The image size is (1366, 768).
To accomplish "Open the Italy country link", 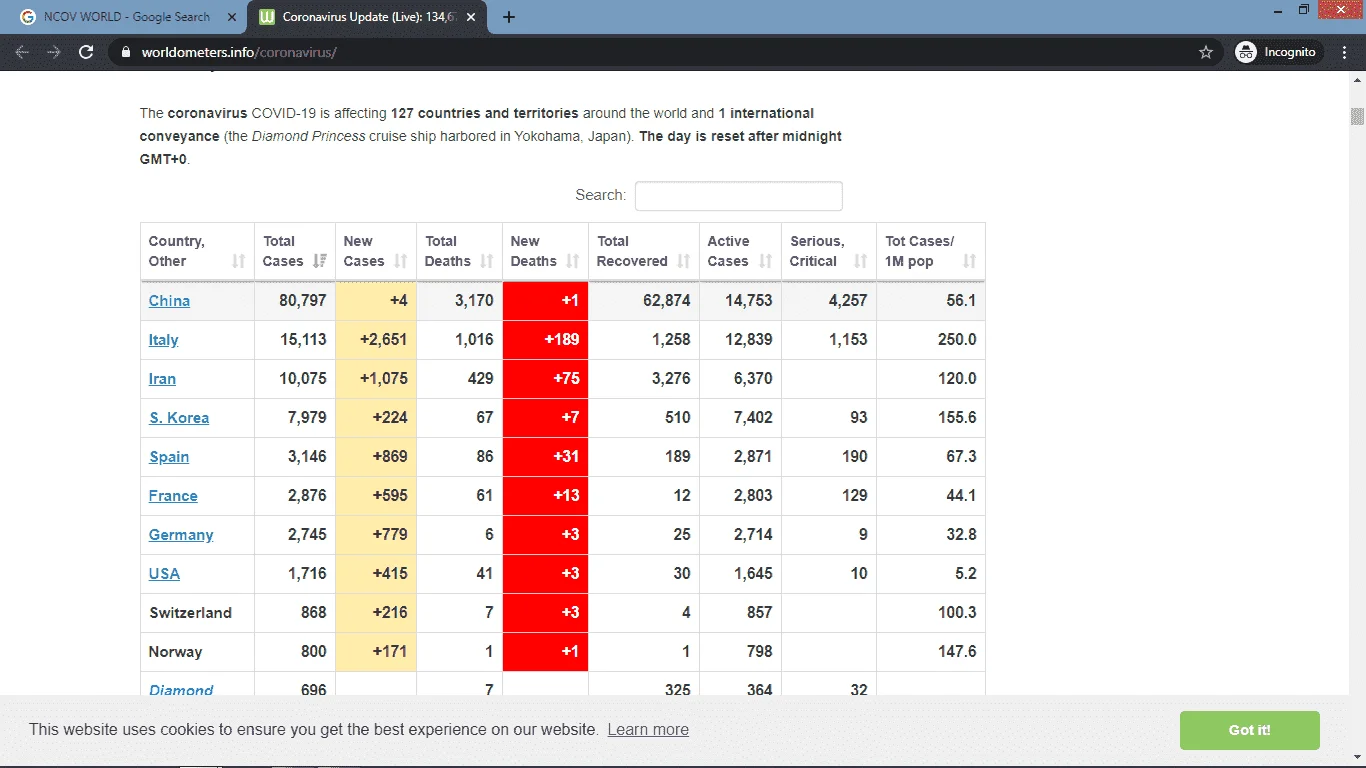I will pos(163,339).
